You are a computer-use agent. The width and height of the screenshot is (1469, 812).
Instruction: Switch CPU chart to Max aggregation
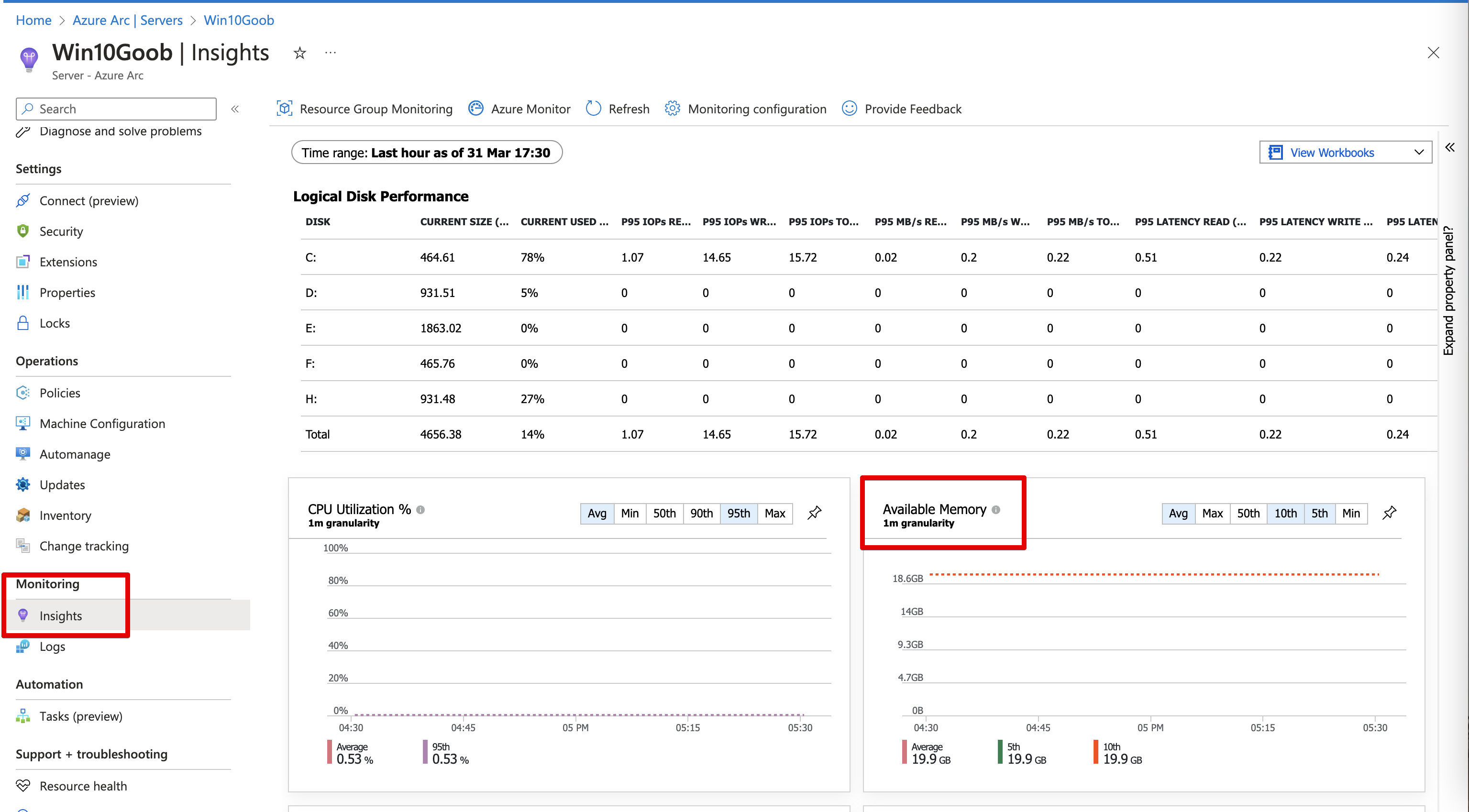click(775, 513)
